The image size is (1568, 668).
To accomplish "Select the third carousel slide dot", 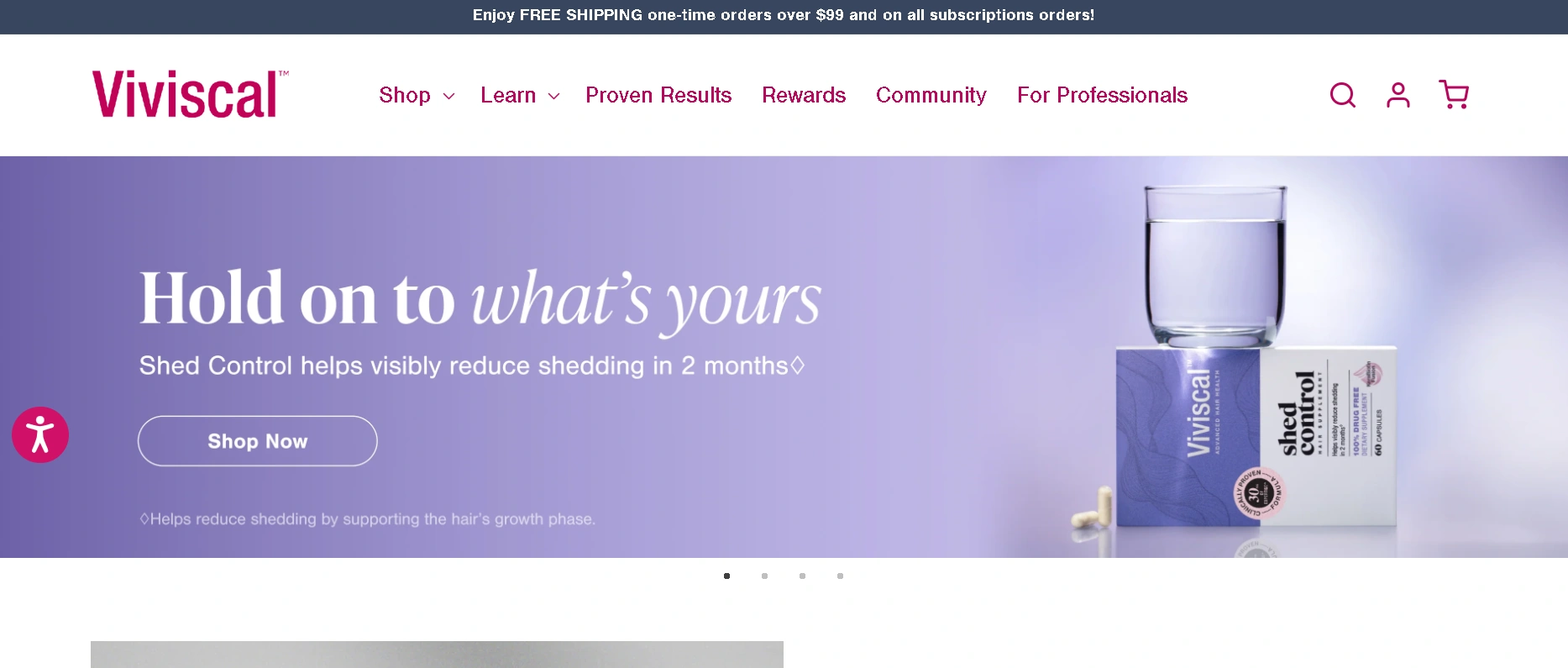I will coord(802,576).
